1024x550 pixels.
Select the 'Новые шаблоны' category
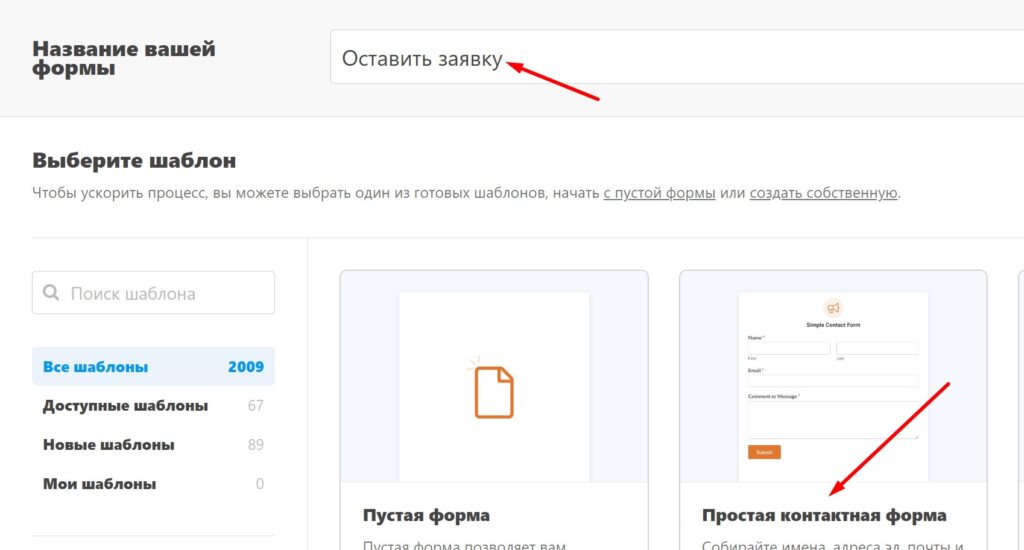153,445
